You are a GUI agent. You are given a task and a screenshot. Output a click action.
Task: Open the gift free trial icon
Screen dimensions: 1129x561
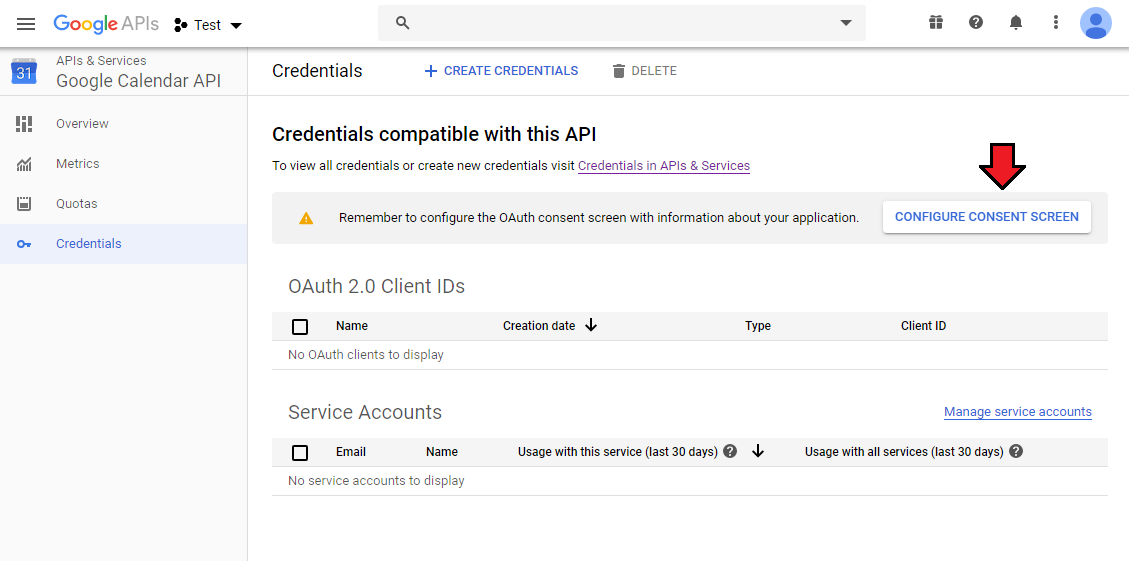[x=935, y=22]
